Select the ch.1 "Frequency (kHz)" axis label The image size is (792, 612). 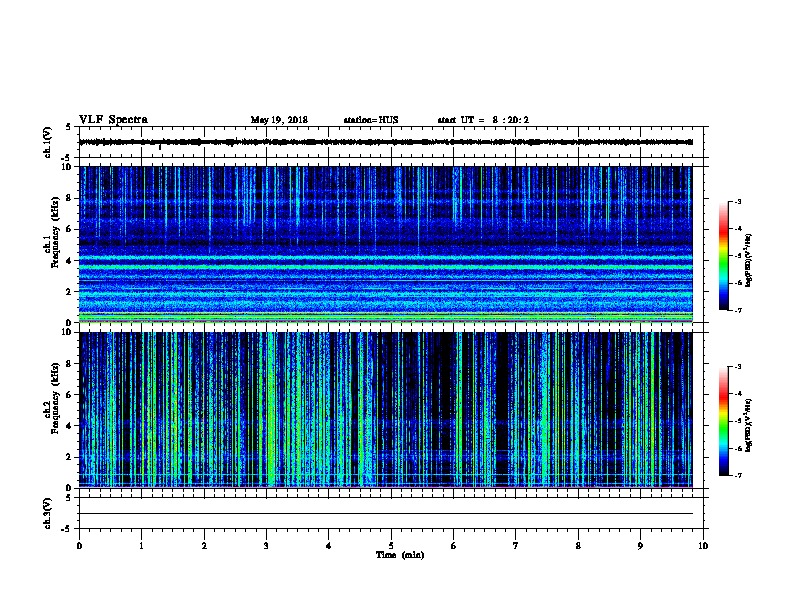[x=56, y=232]
